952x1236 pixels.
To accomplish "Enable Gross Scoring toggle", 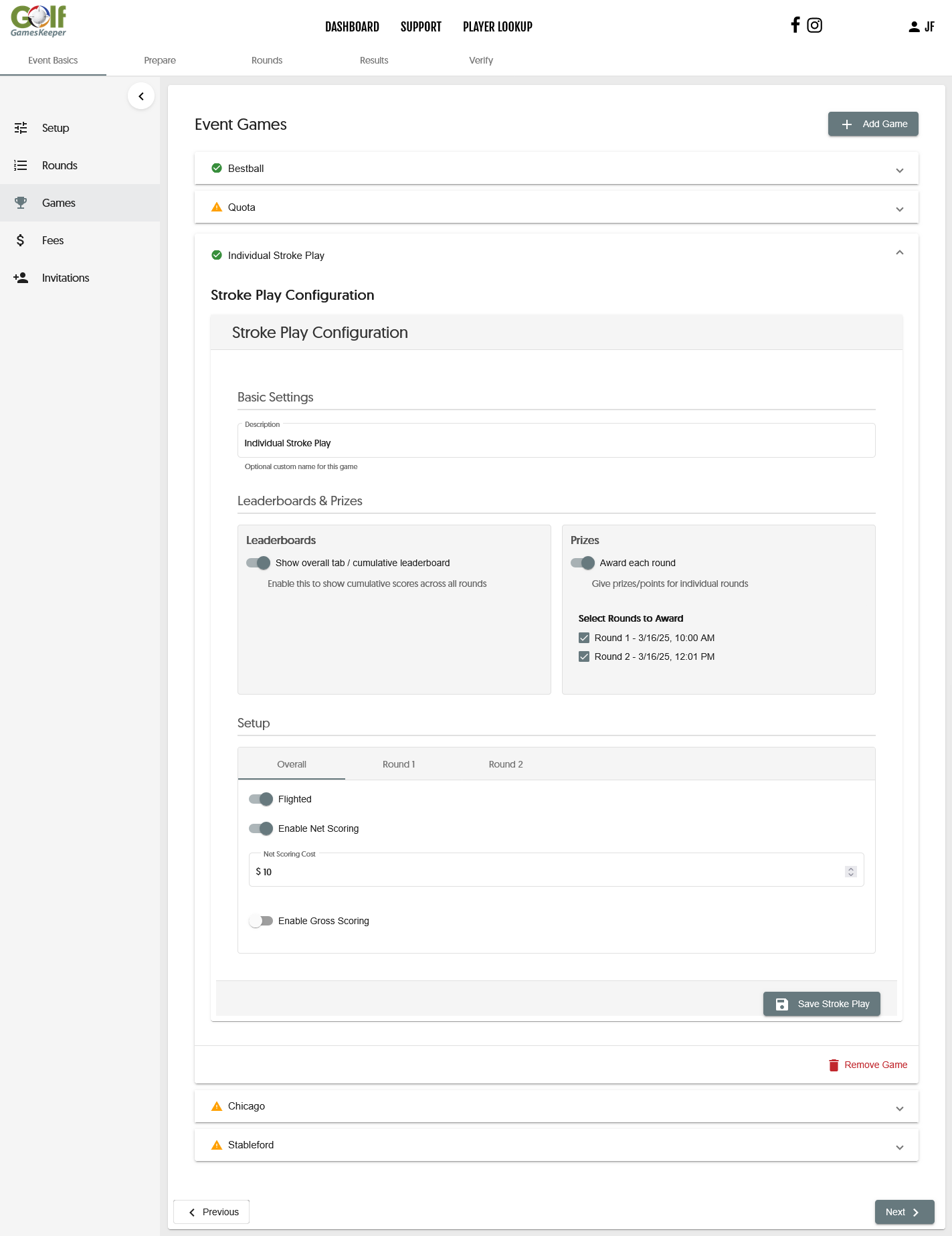I will pyautogui.click(x=261, y=921).
